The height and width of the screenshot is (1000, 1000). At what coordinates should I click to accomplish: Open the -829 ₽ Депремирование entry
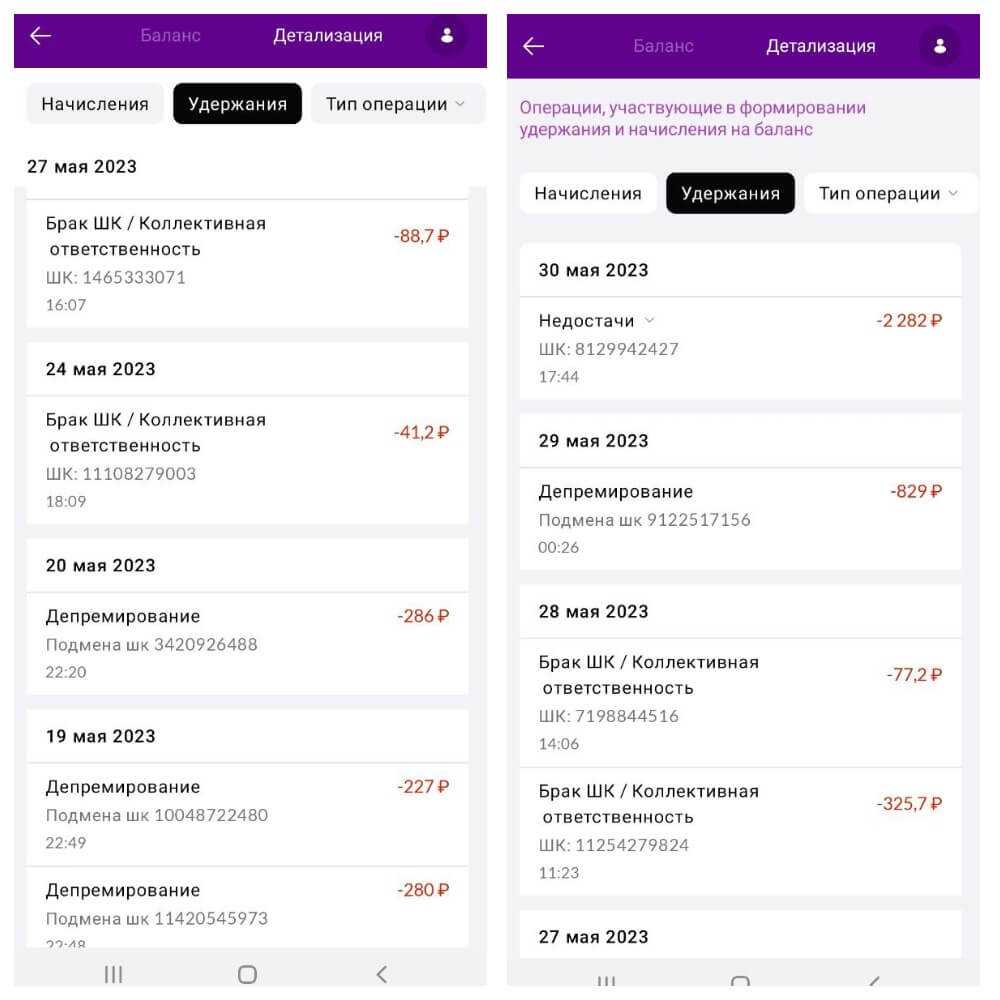[740, 519]
